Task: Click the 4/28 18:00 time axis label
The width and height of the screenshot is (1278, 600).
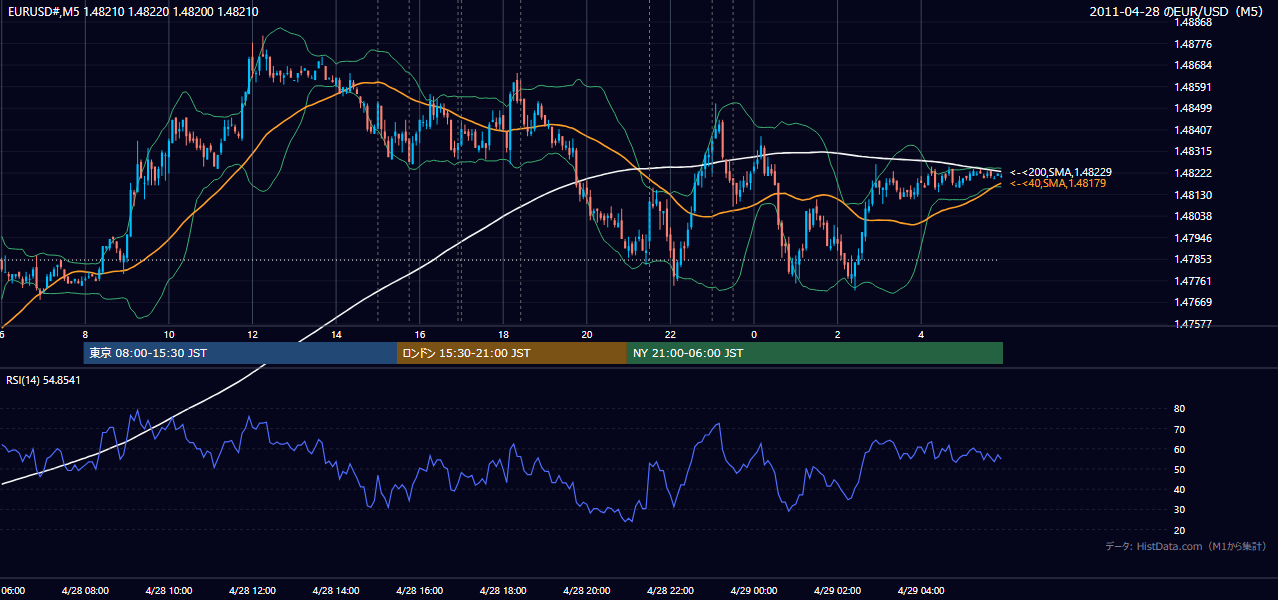Action: (503, 590)
